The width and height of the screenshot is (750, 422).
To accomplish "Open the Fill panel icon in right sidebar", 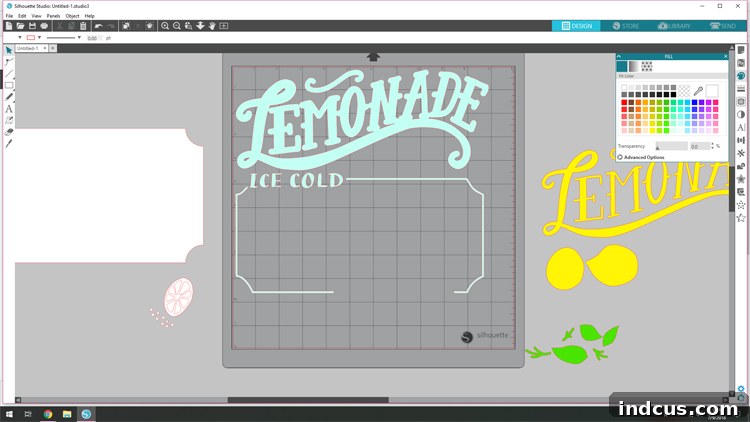I will pyautogui.click(x=741, y=76).
